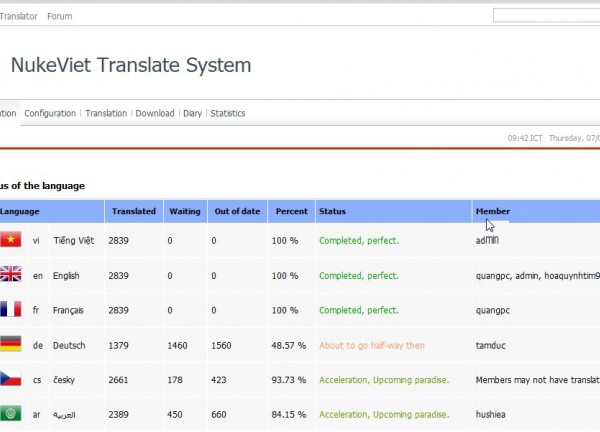Viewport: 600px width, 432px height.
Task: Click member 'quangpc' in Français row
Action: click(x=493, y=311)
